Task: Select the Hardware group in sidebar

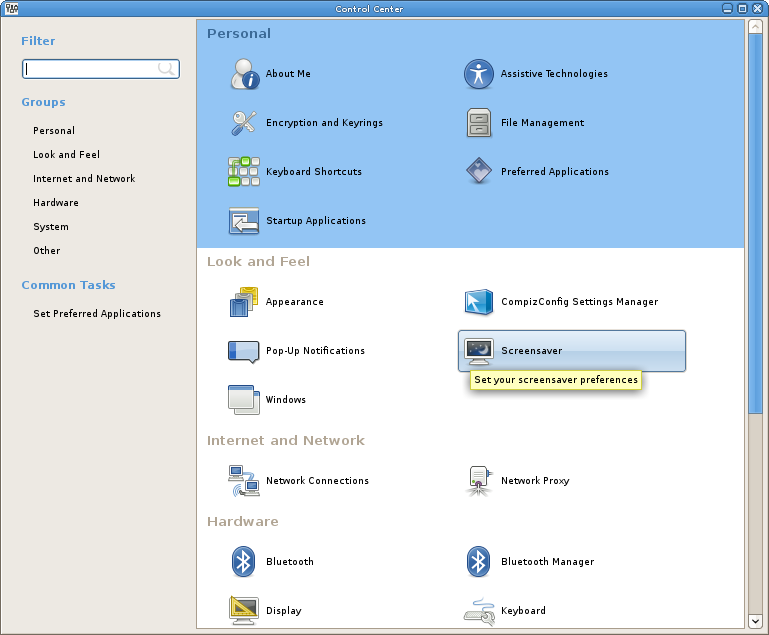Action: (x=55, y=203)
